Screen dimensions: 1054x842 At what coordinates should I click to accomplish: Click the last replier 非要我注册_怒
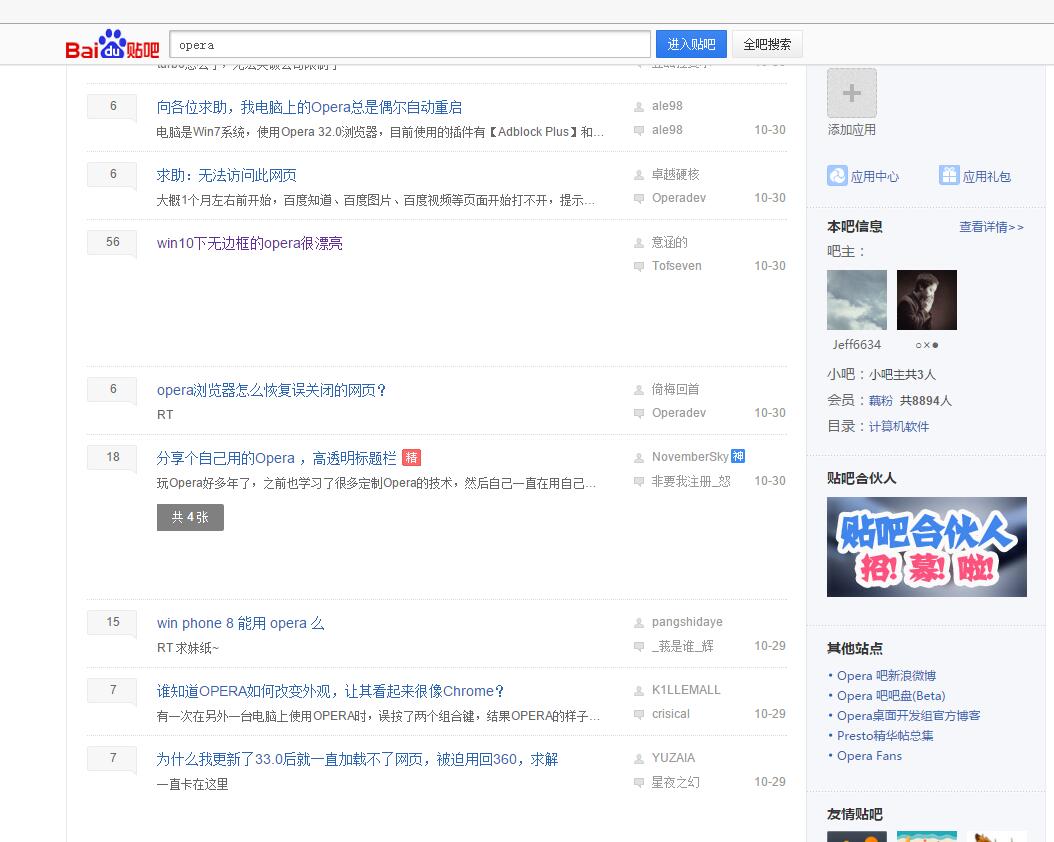click(691, 480)
